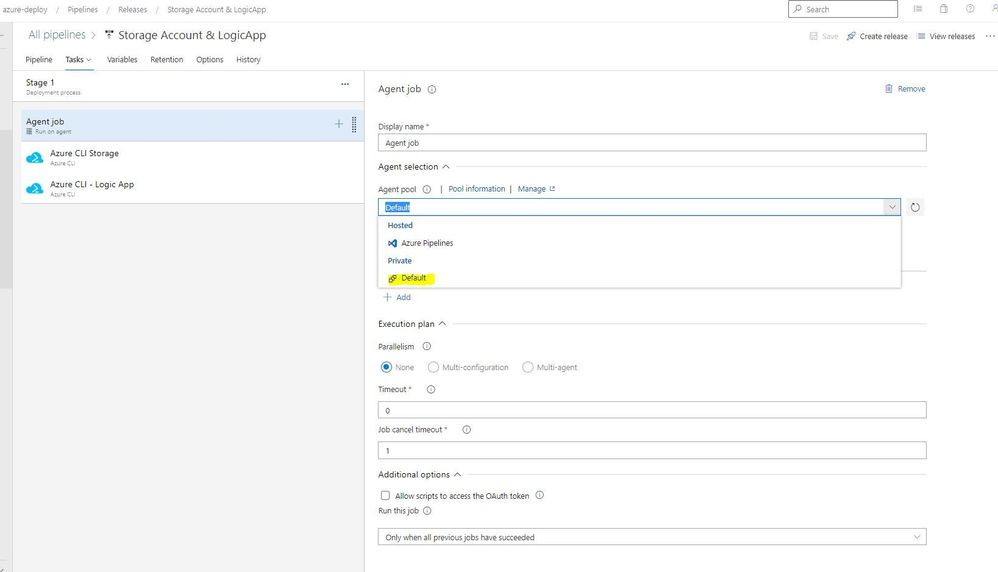
Task: Click the Display name input field
Action: click(x=652, y=143)
